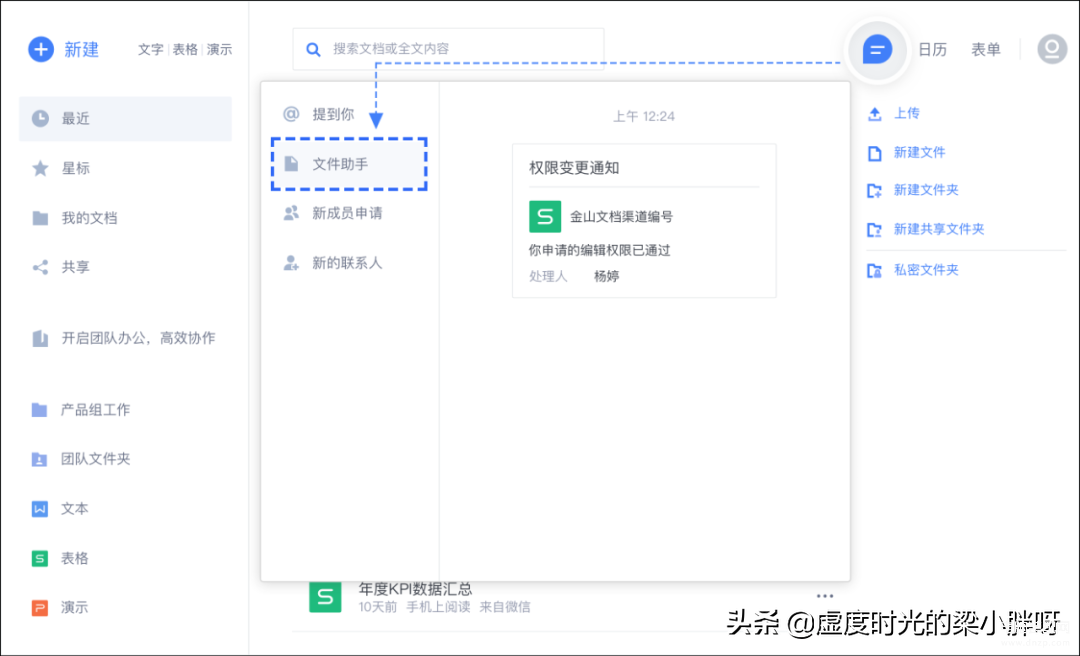Open 表单 in the top bar
This screenshot has width=1080, height=656.
tap(986, 50)
